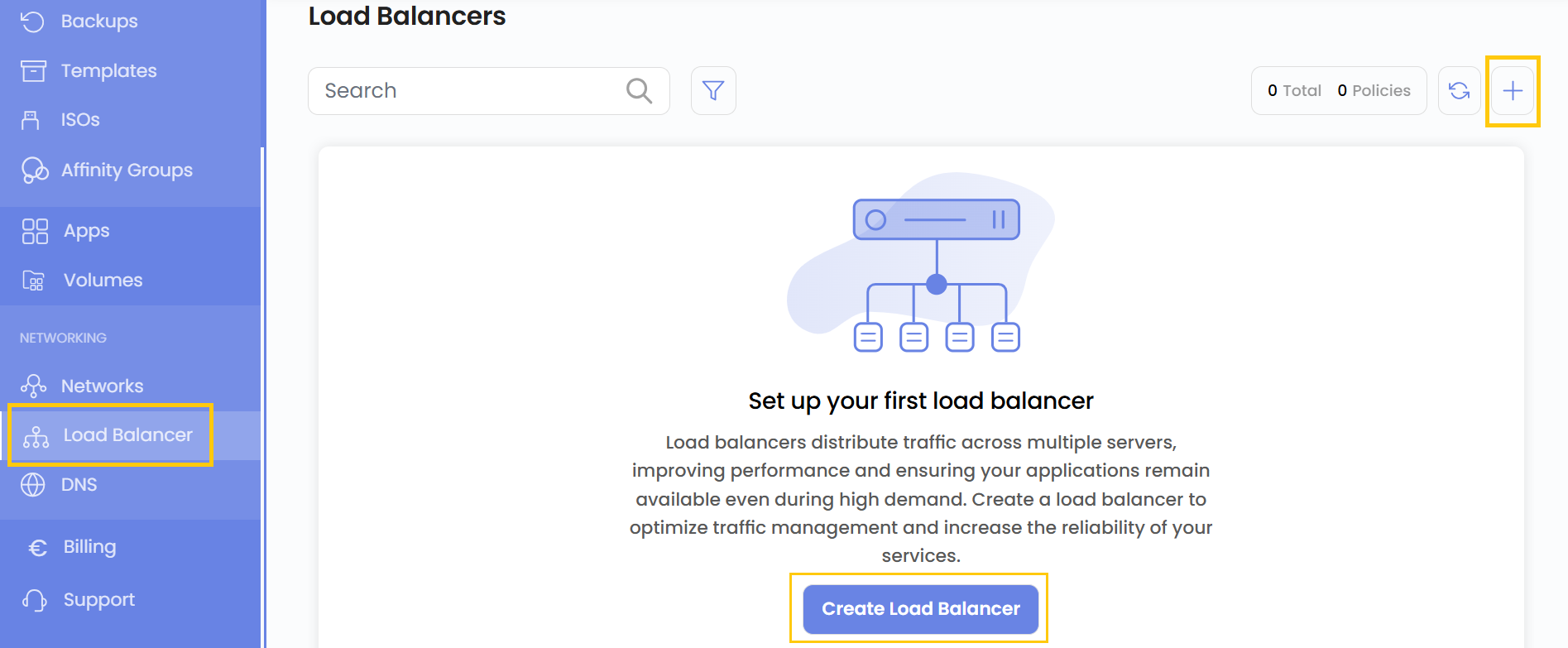Viewport: 1568px width, 648px height.
Task: Click the Networks node icon
Action: point(33,386)
